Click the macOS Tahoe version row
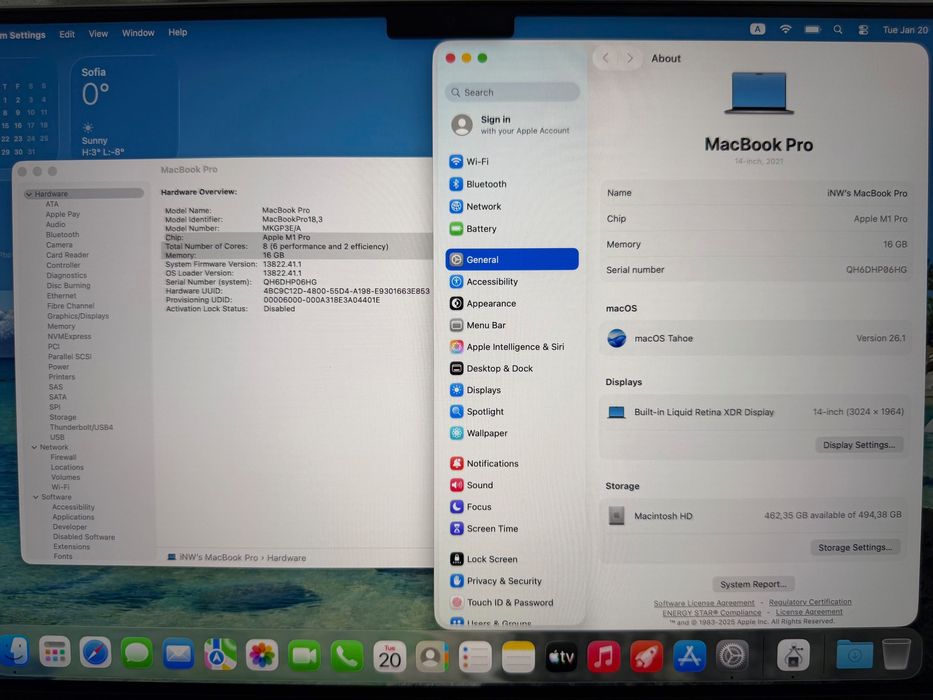The height and width of the screenshot is (700, 933). pos(756,338)
